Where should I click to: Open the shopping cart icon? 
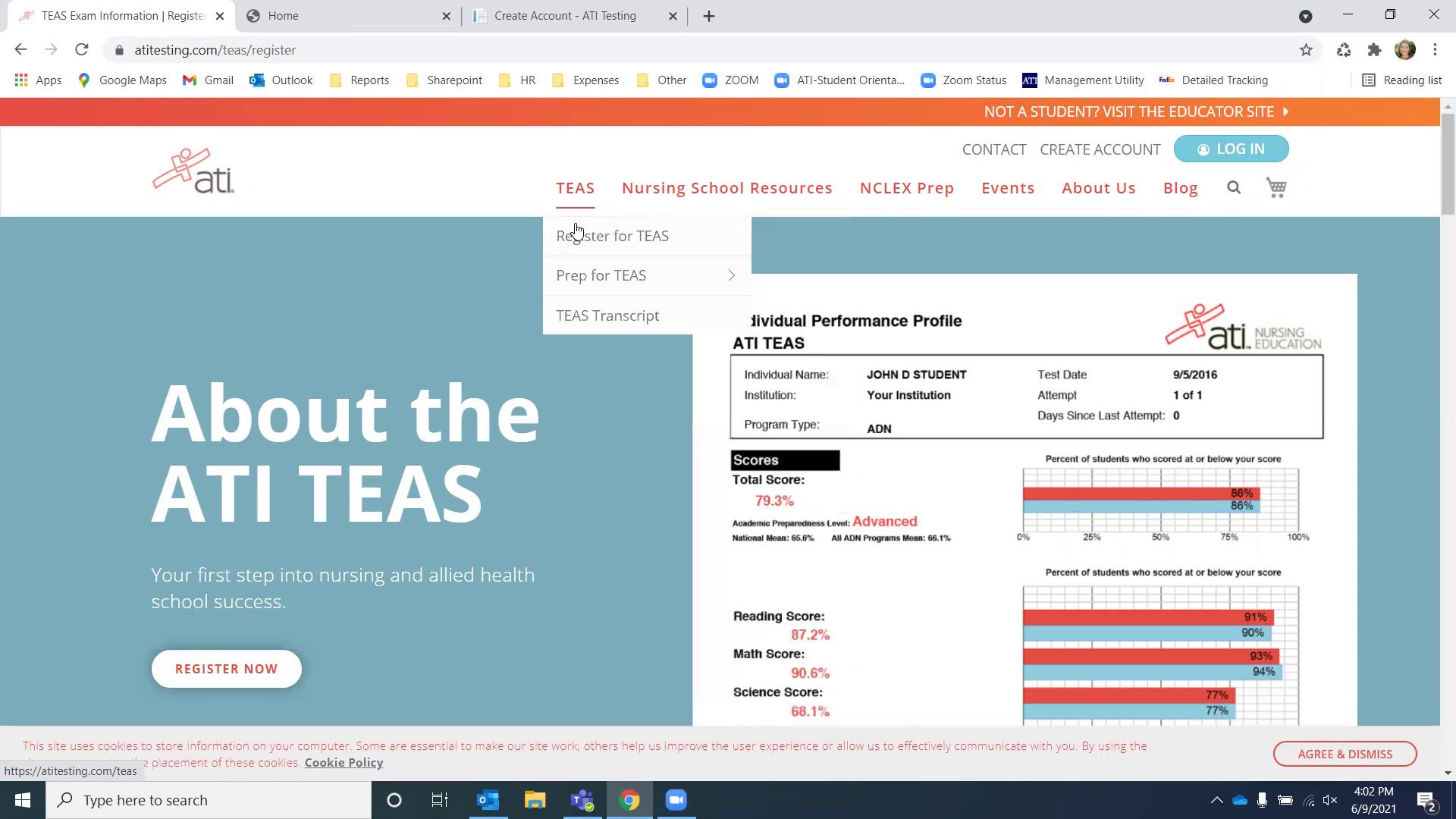[1276, 187]
